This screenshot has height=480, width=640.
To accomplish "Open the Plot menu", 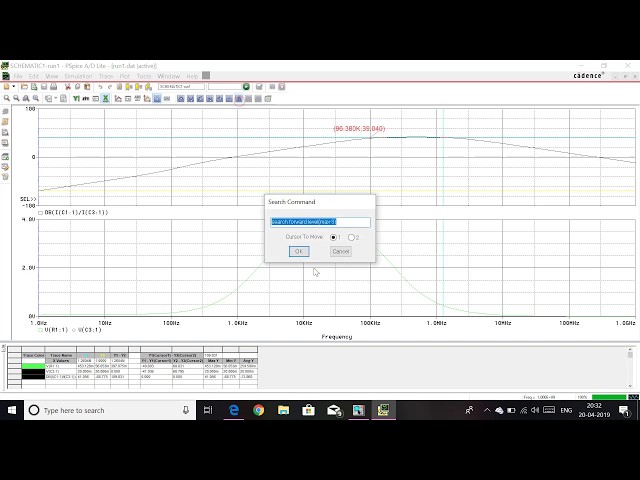I will tap(124, 76).
